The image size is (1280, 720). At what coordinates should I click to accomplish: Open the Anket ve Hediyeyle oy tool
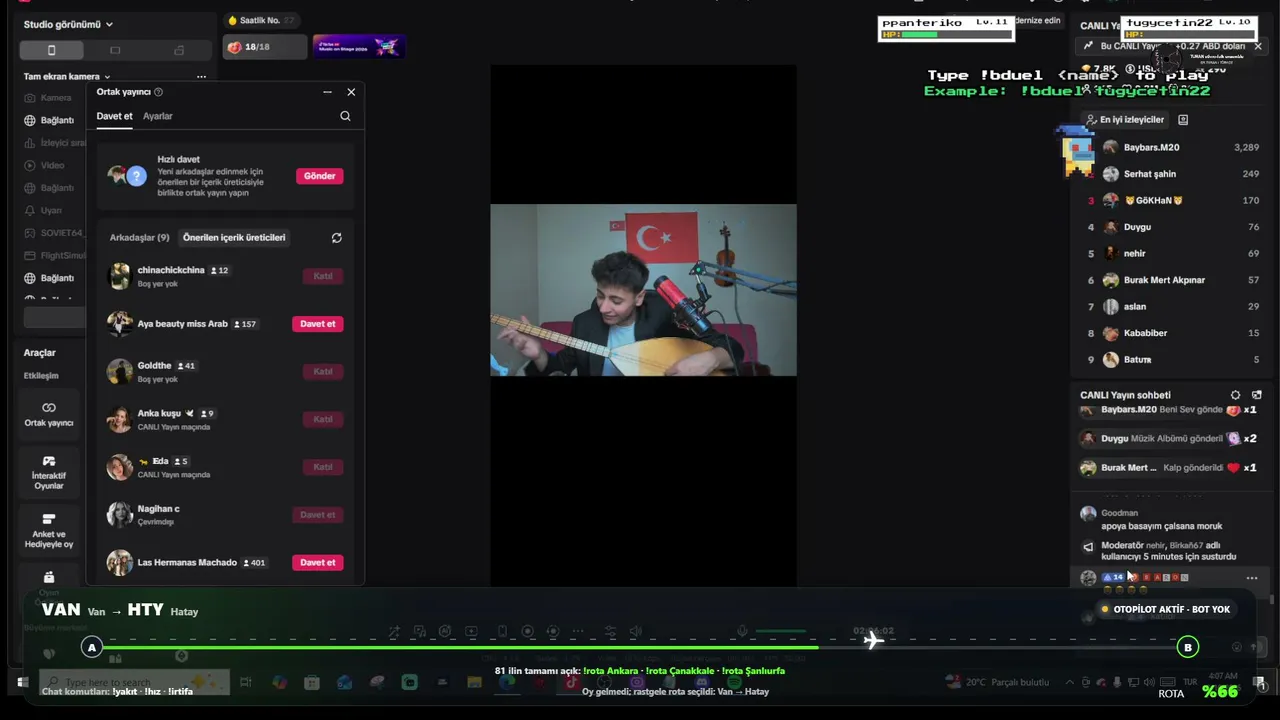pos(49,530)
